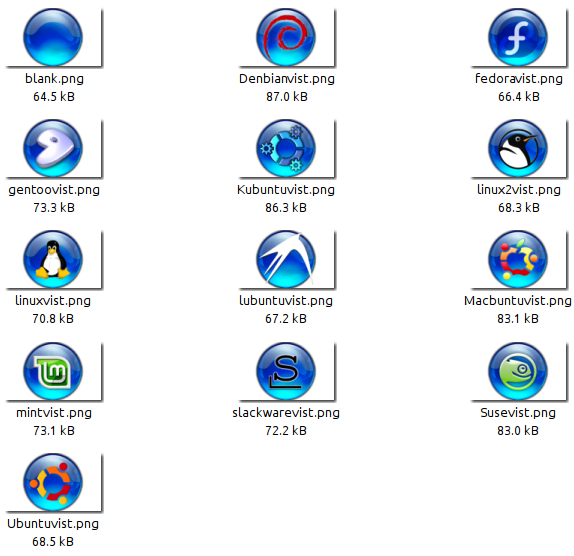Select the 68.5 kB size value
This screenshot has width=574, height=556.
(x=53, y=541)
